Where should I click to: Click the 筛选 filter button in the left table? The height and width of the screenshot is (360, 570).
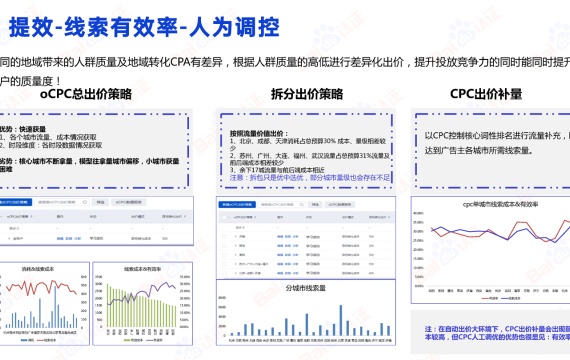(x=100, y=202)
